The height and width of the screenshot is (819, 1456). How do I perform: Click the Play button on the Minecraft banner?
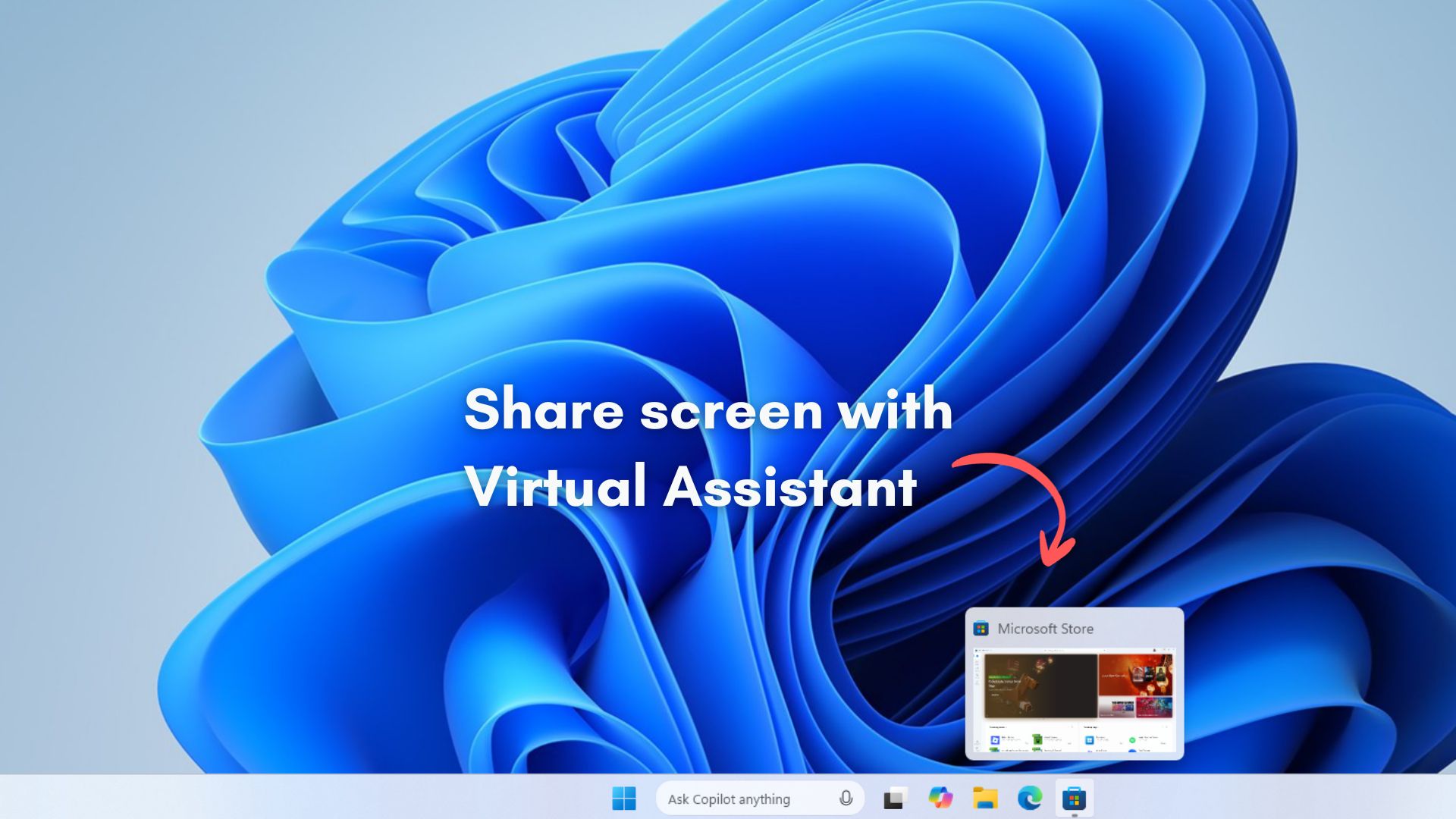coord(995,695)
